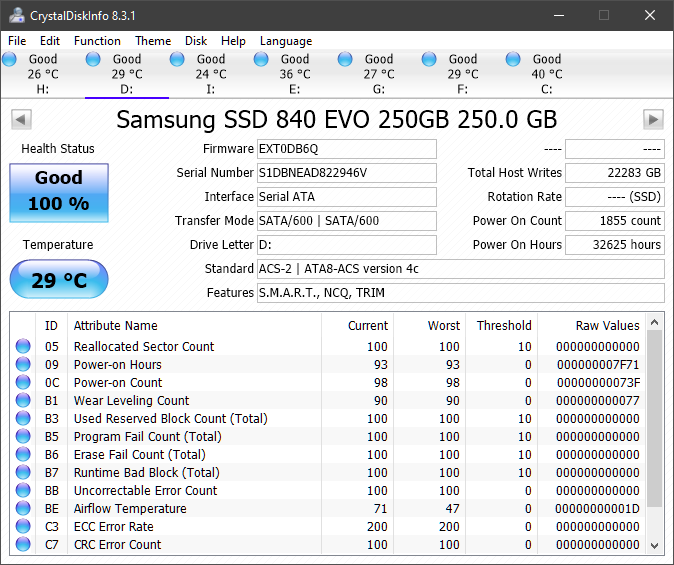Click the Transfer Mode field

(347, 221)
